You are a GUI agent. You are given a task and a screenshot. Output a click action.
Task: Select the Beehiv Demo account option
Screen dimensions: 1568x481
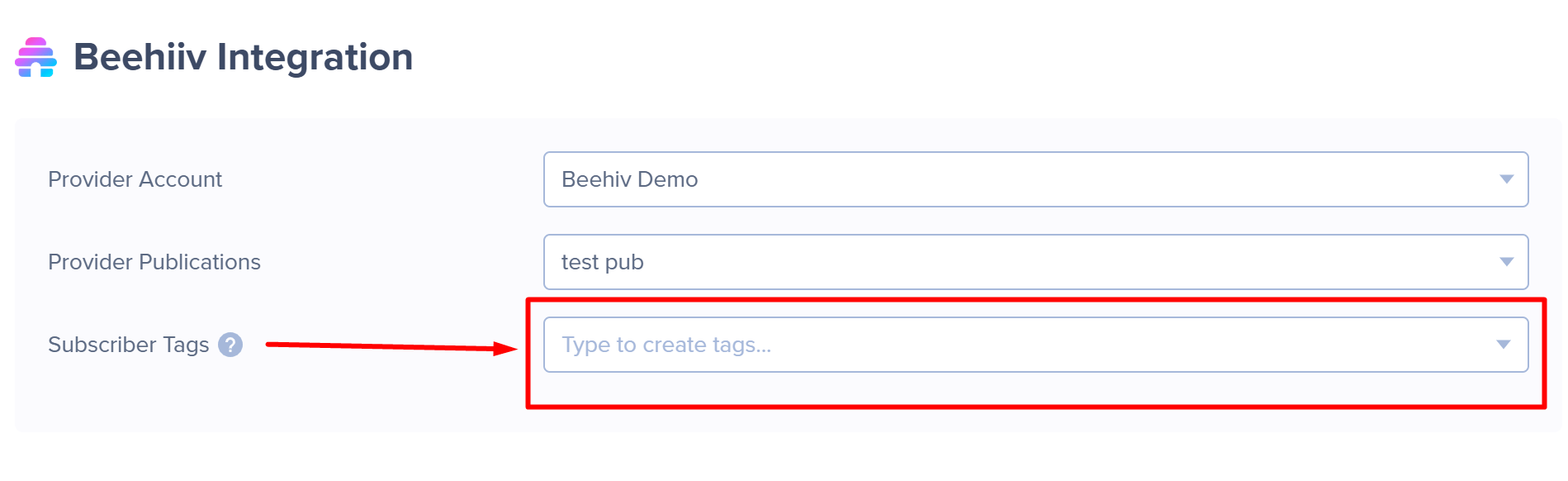[630, 179]
